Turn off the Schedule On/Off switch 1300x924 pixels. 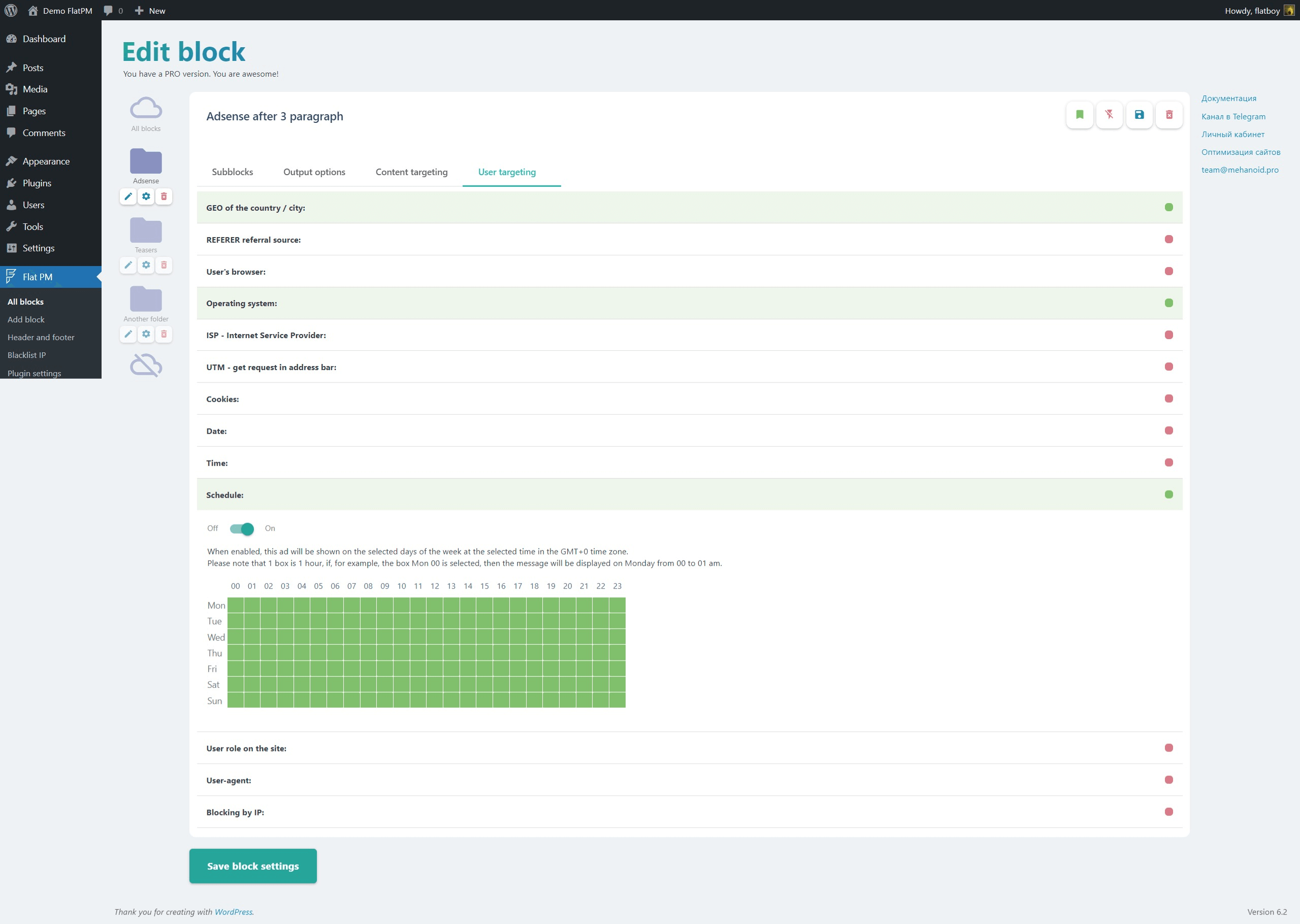point(241,529)
